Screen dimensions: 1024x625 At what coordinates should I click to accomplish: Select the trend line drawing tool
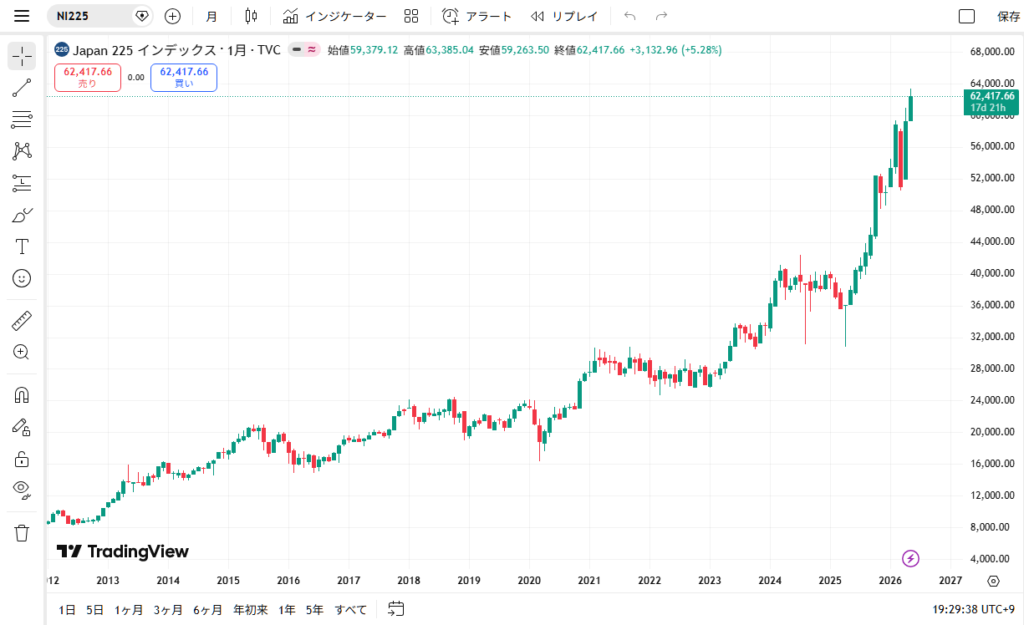(22, 88)
